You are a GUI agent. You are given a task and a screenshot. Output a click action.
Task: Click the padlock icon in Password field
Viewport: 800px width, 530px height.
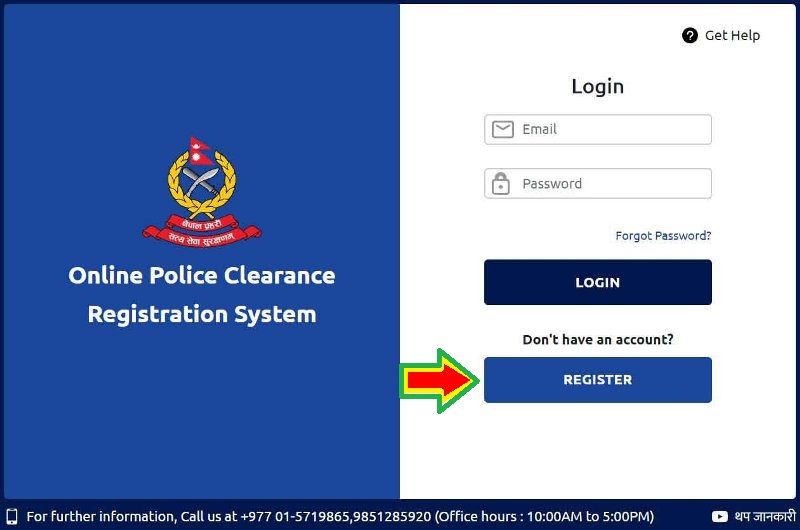pyautogui.click(x=501, y=184)
